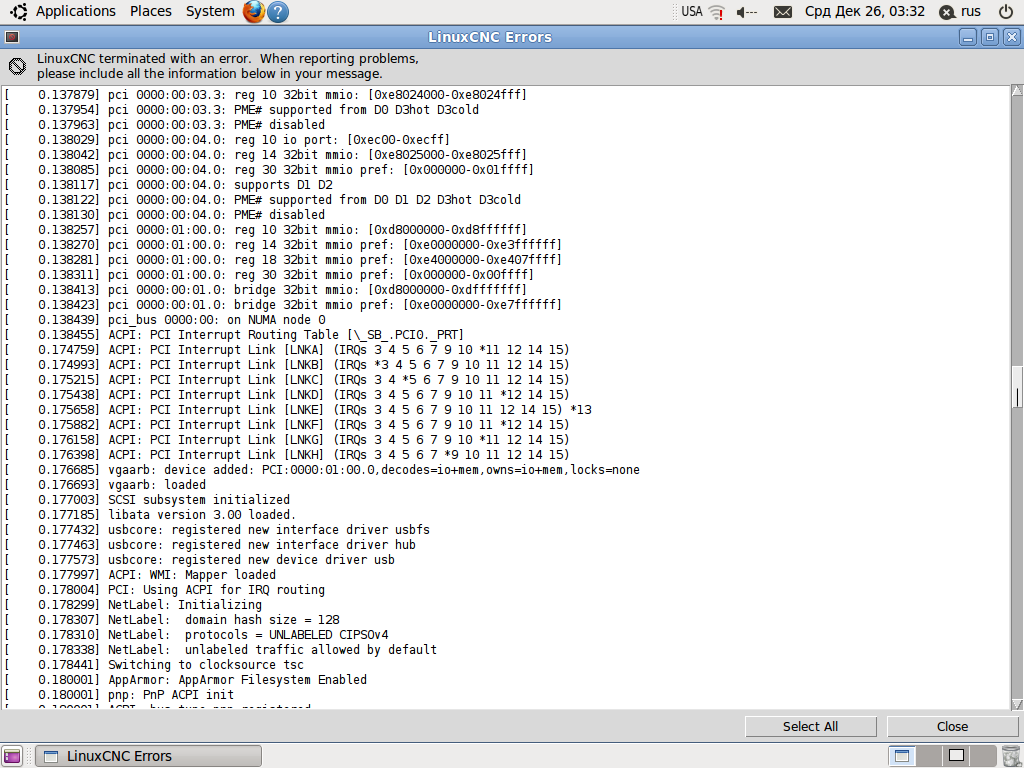Open the wireless network indicator
Screen dimensions: 1024x768
click(717, 12)
